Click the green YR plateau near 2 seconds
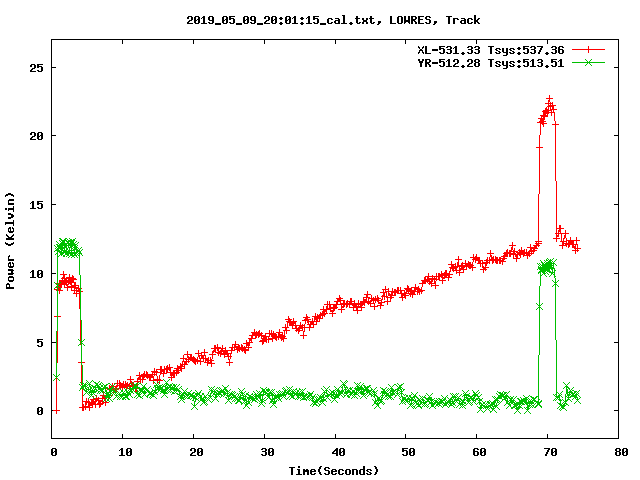Image resolution: width=640 pixels, height=480 pixels. point(68,248)
